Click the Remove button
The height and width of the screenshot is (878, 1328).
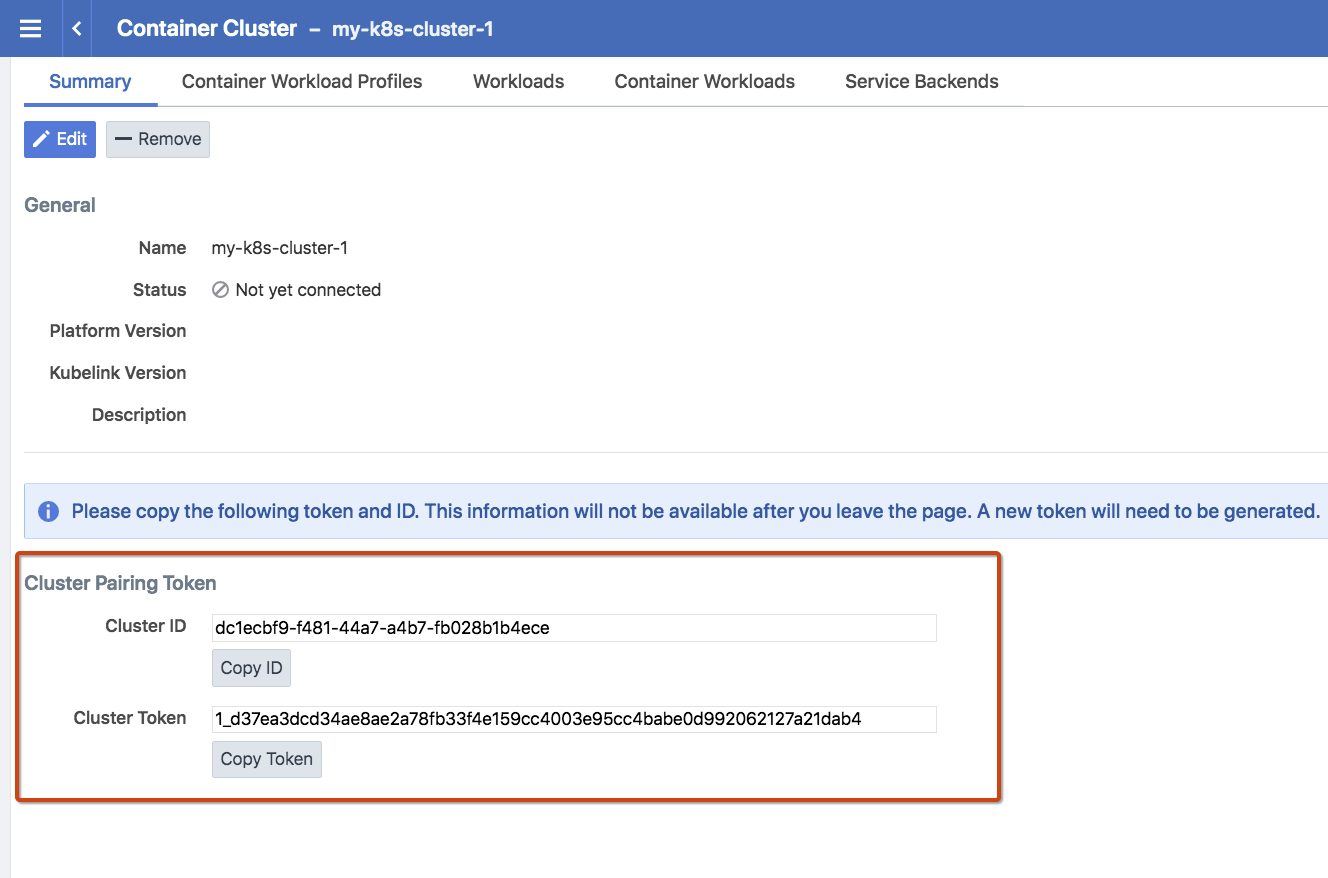click(x=157, y=139)
